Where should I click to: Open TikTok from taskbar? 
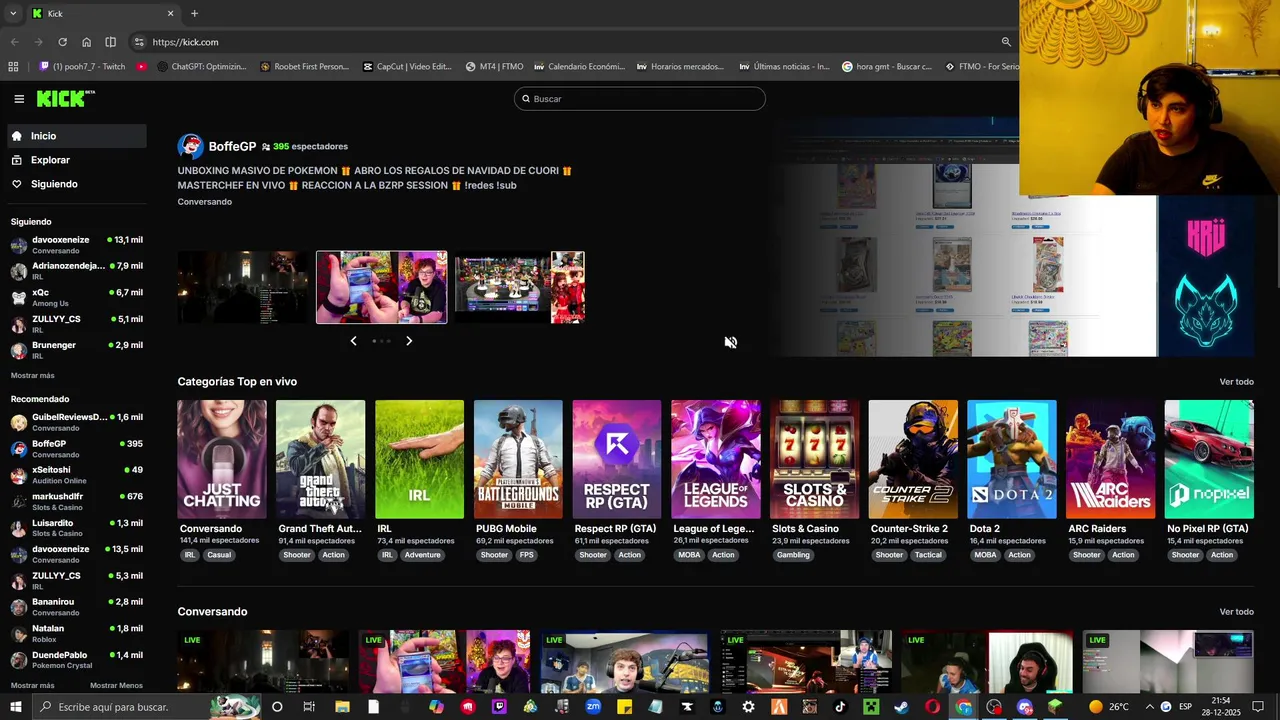pos(840,707)
